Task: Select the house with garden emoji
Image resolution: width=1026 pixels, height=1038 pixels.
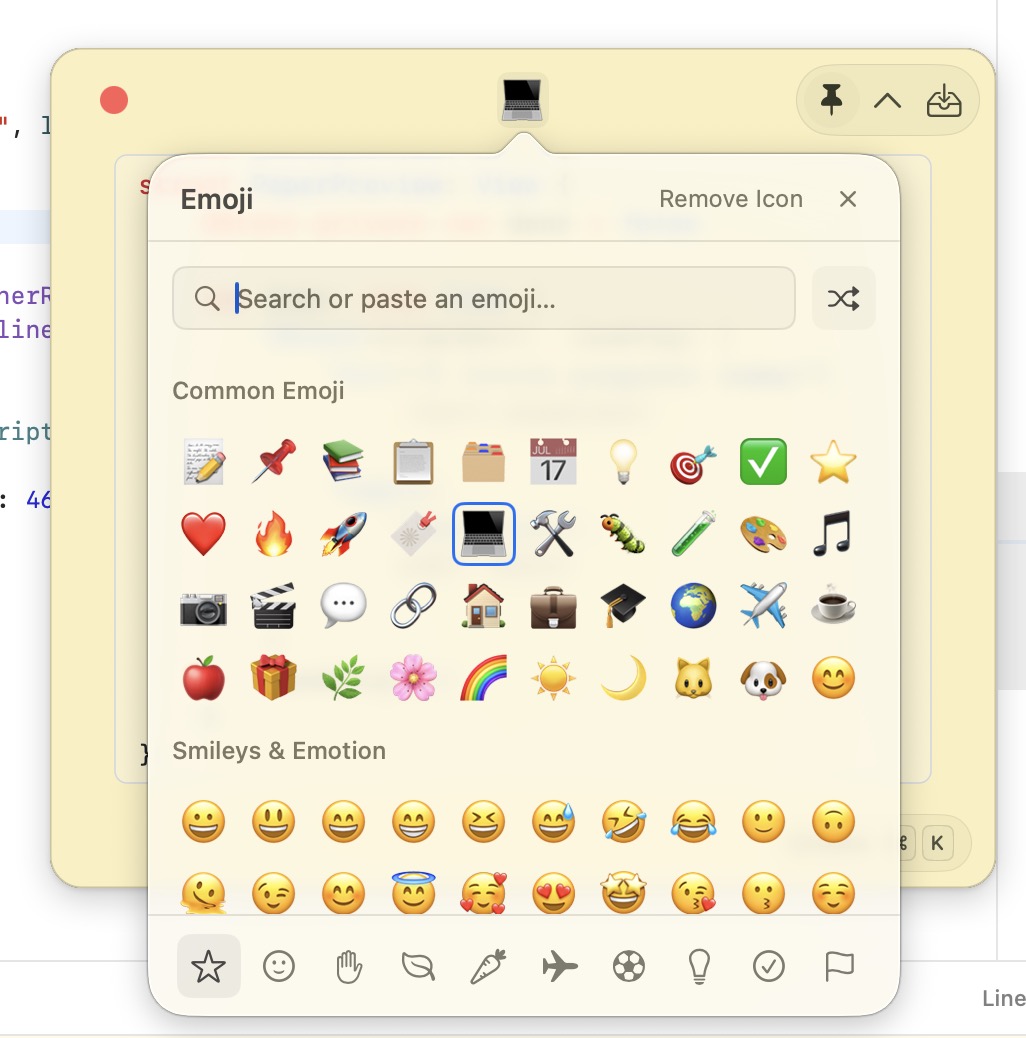Action: [484, 606]
